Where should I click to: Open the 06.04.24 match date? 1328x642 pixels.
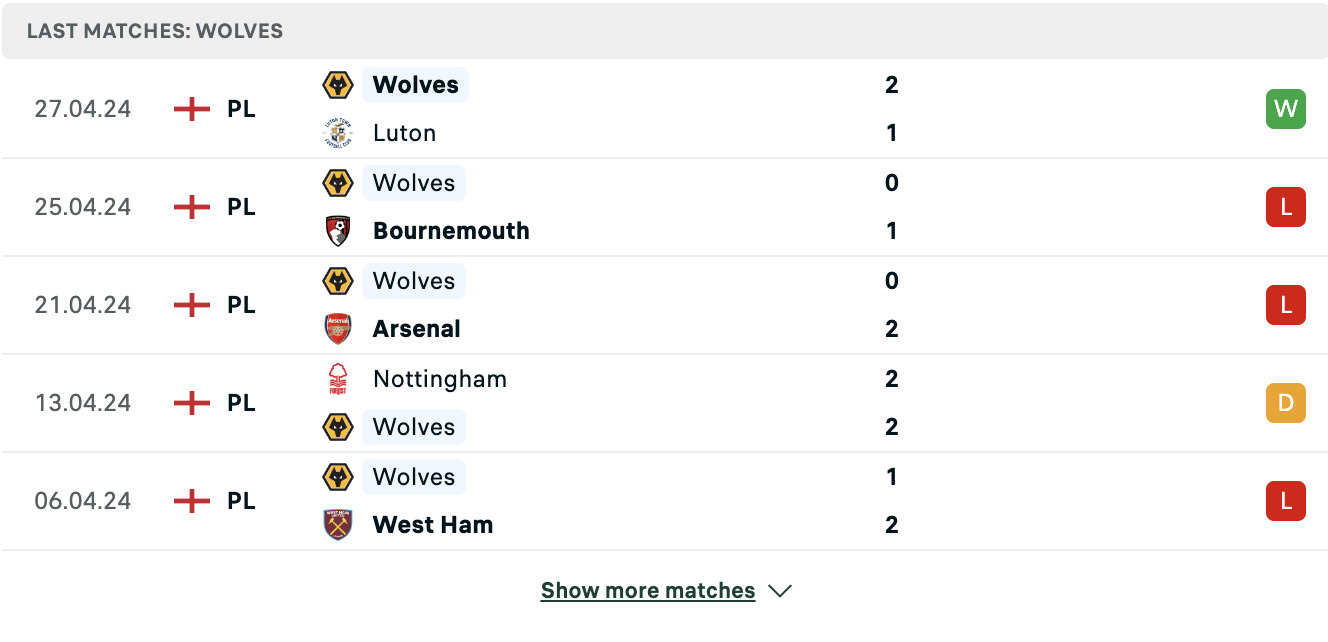pos(83,501)
